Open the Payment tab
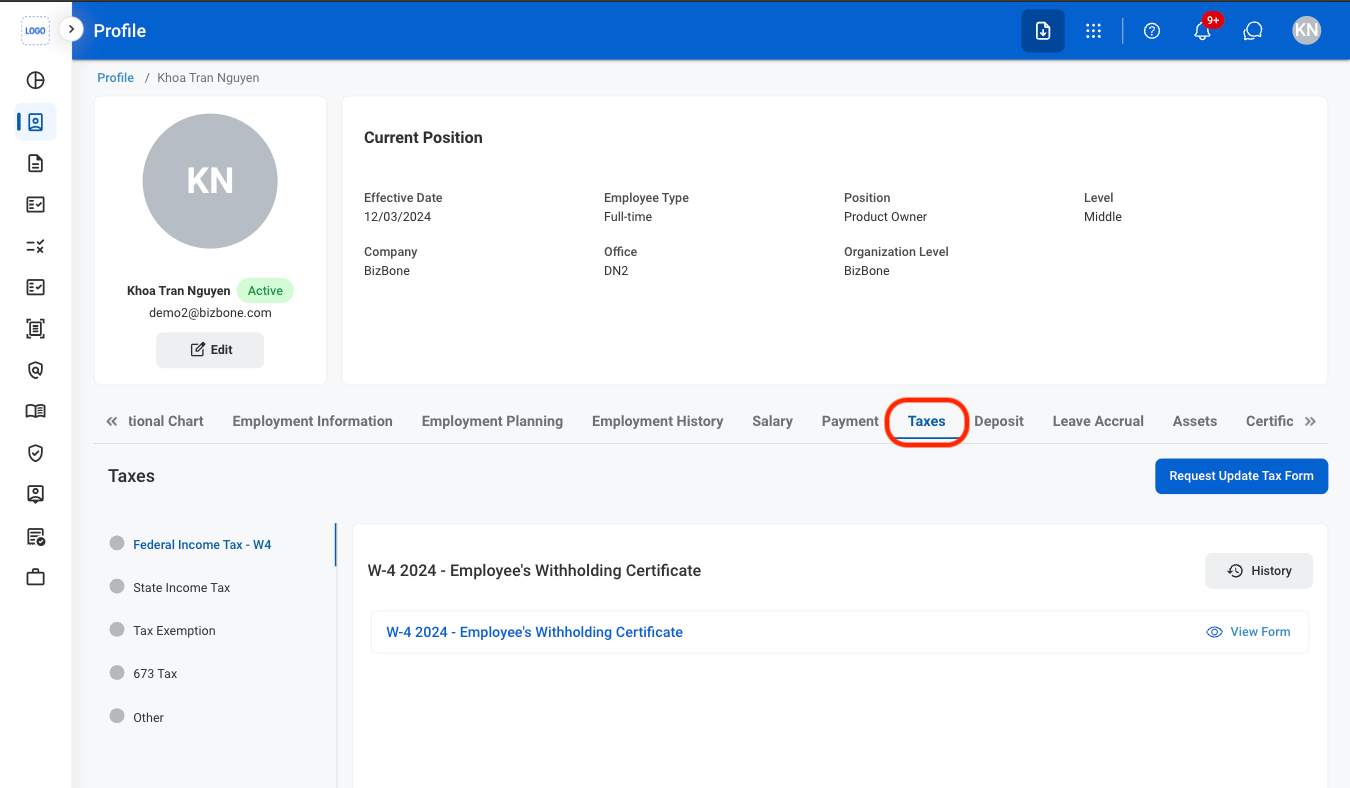Viewport: 1350px width, 788px height. [850, 421]
